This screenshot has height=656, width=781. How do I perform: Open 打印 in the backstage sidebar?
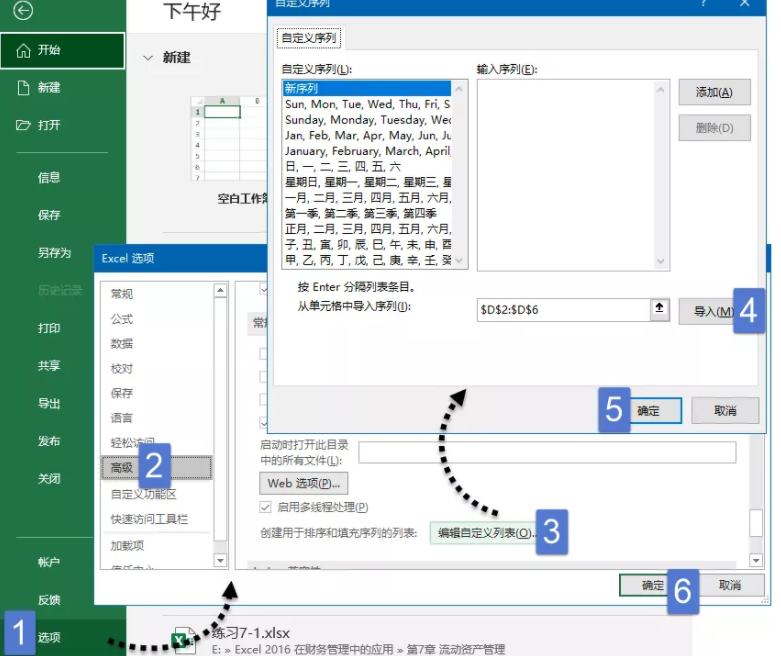[49, 328]
